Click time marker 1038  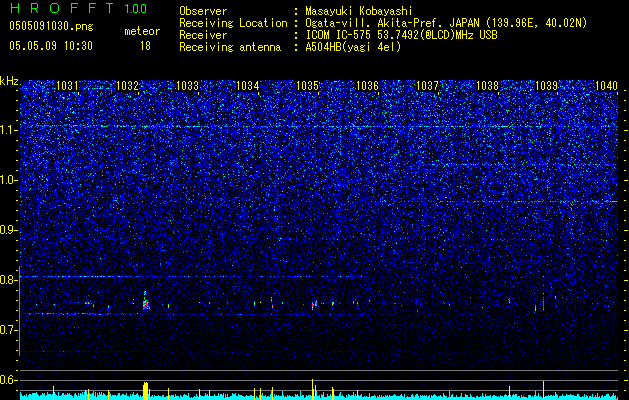click(487, 85)
